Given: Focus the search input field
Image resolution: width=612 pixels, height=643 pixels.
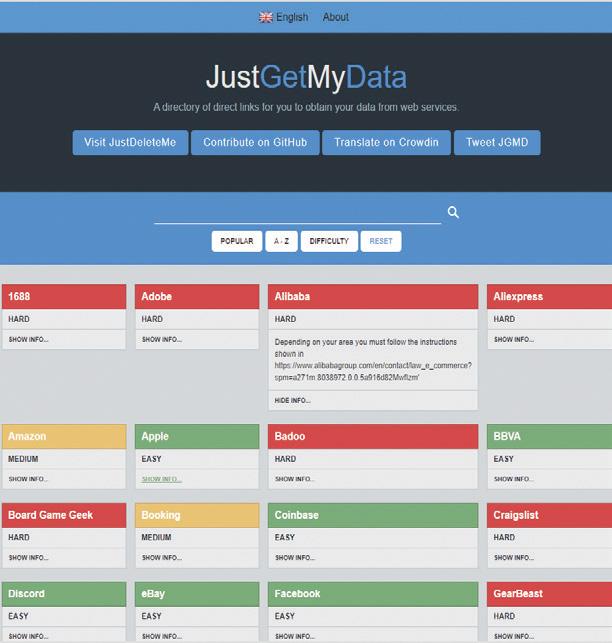Looking at the screenshot, I should [x=297, y=213].
